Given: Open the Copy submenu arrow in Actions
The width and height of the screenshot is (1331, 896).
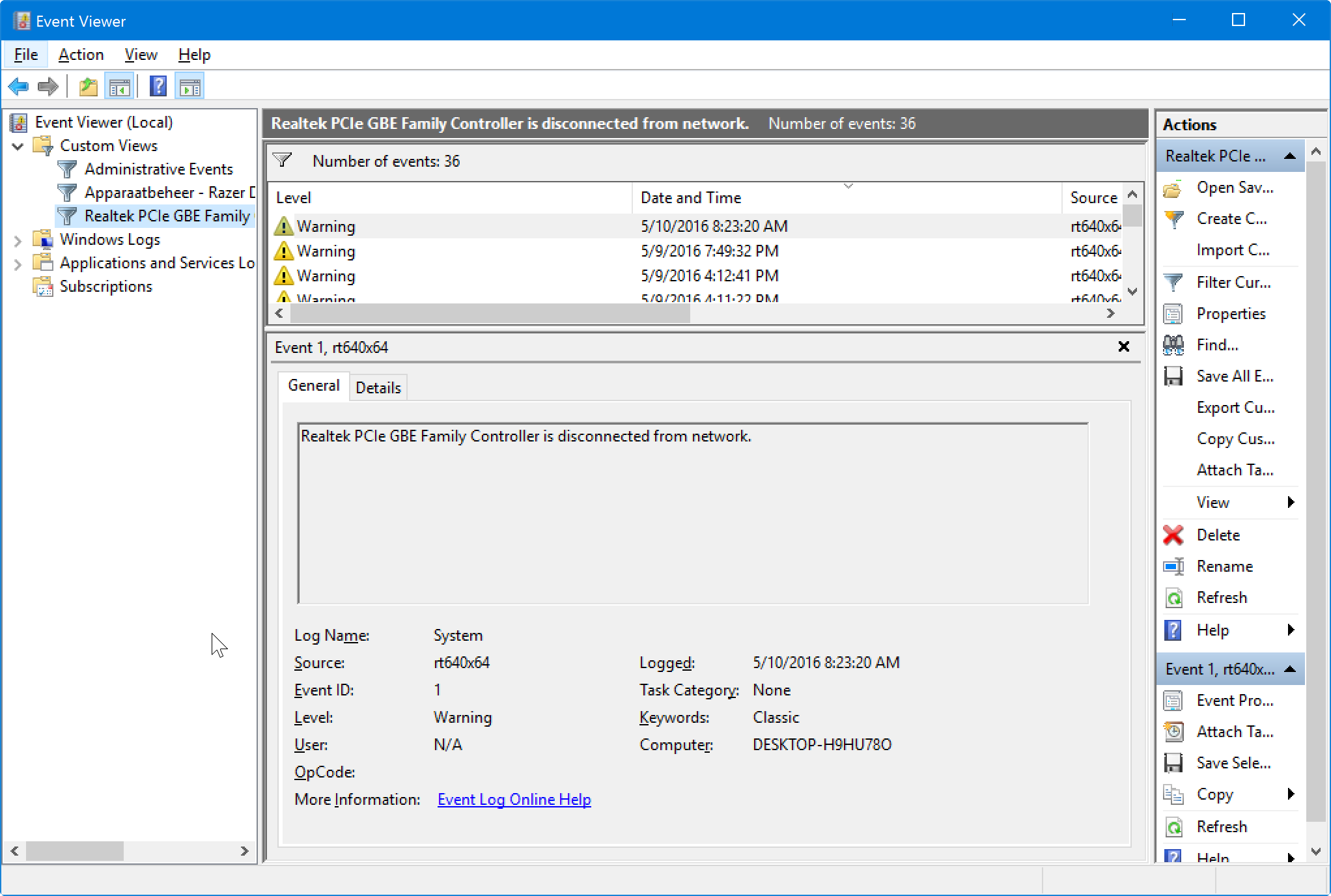Looking at the screenshot, I should (x=1291, y=794).
